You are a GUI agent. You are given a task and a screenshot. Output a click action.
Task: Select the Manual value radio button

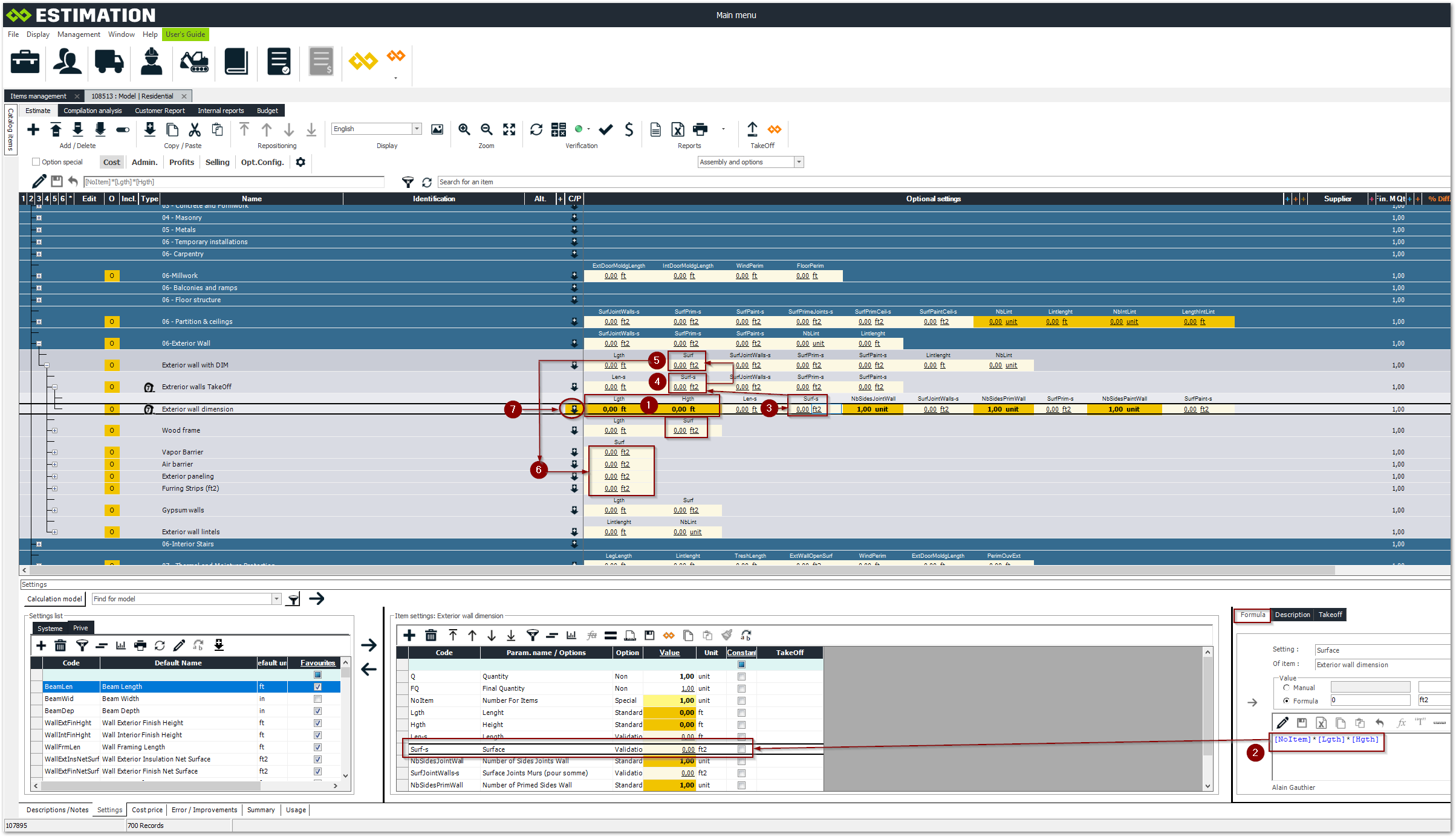[1286, 688]
